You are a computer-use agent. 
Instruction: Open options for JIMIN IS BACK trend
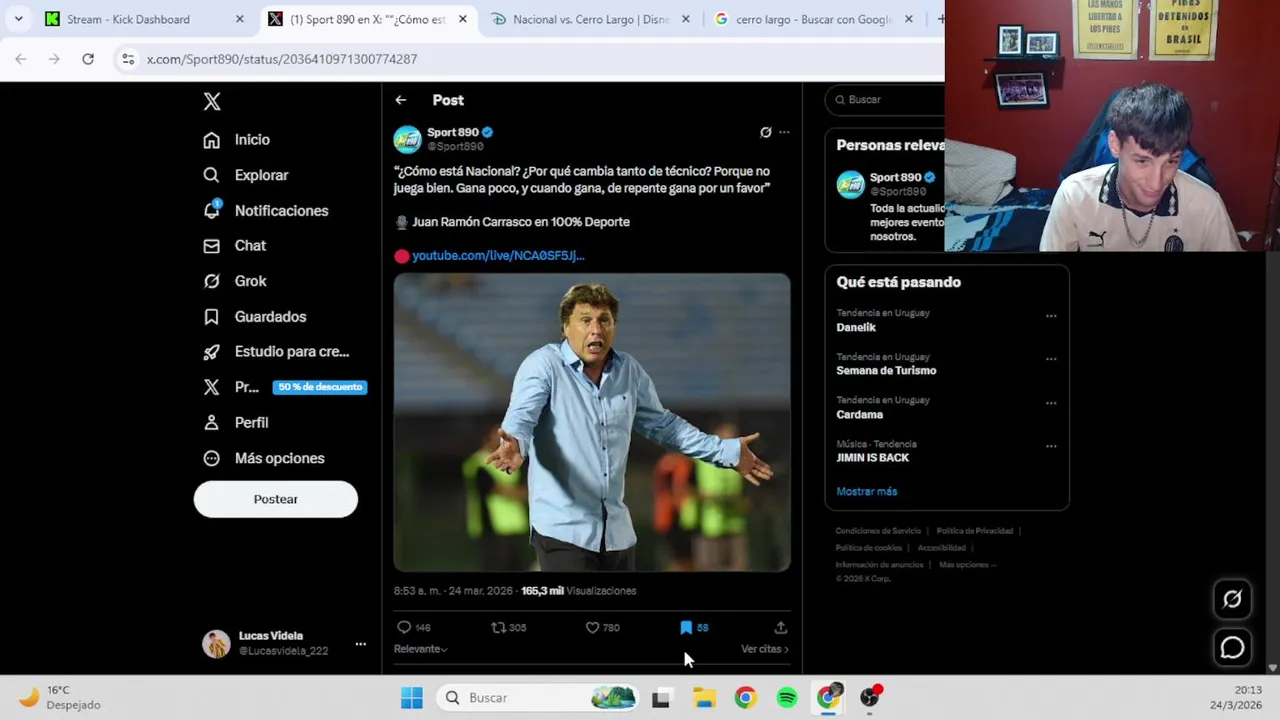point(1051,446)
